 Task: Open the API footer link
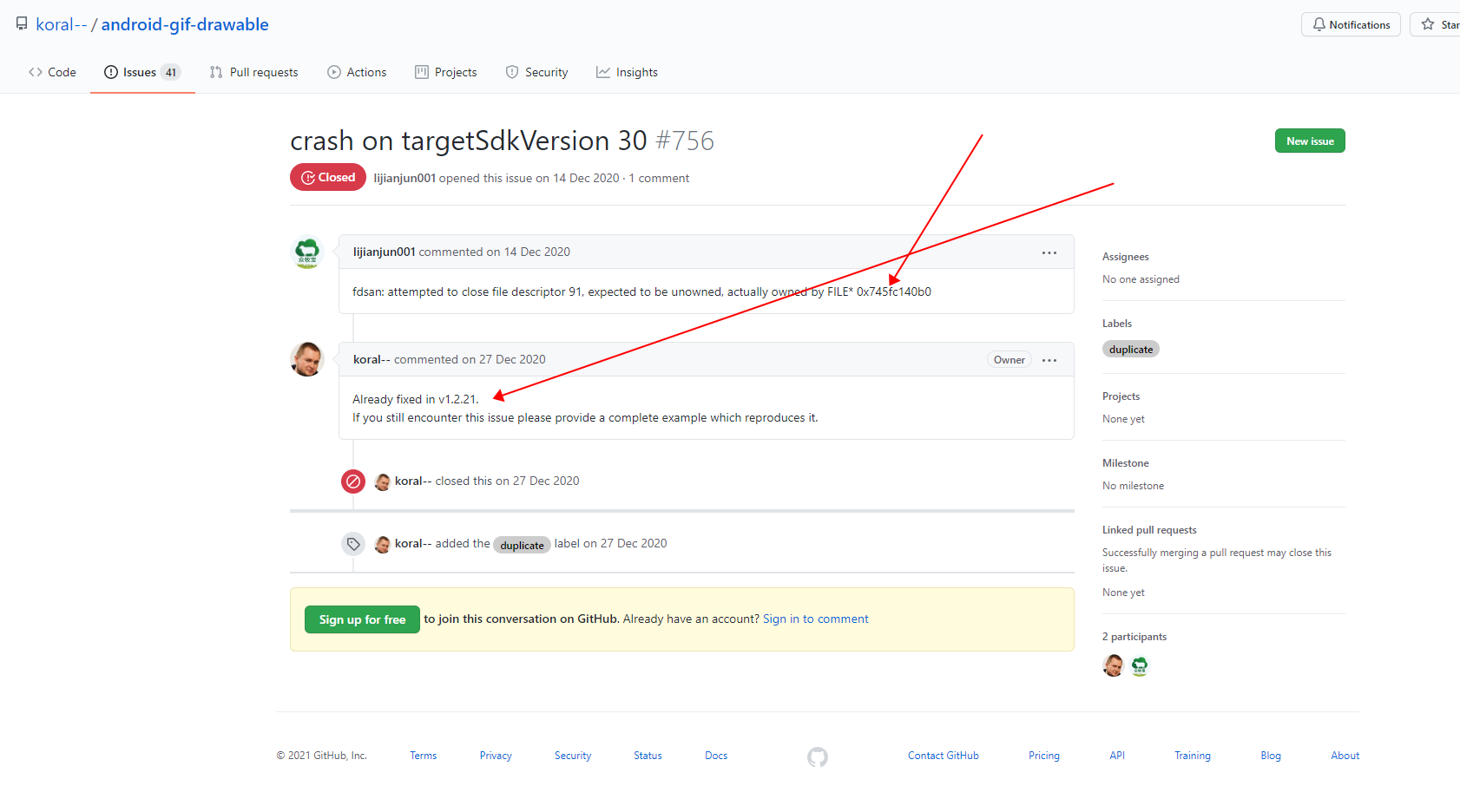1117,756
